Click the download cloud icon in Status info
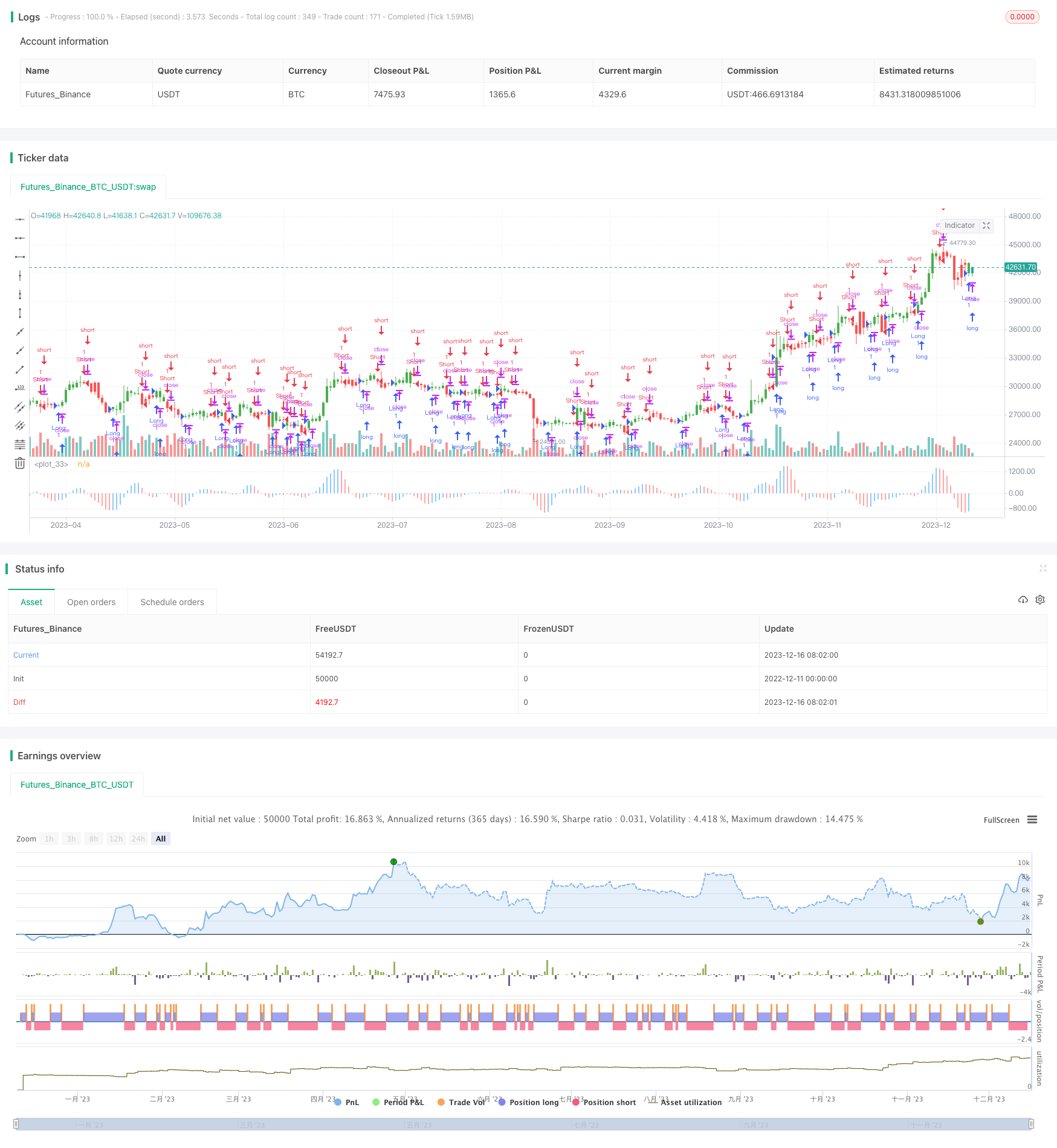This screenshot has width=1057, height=1148. 1023,600
